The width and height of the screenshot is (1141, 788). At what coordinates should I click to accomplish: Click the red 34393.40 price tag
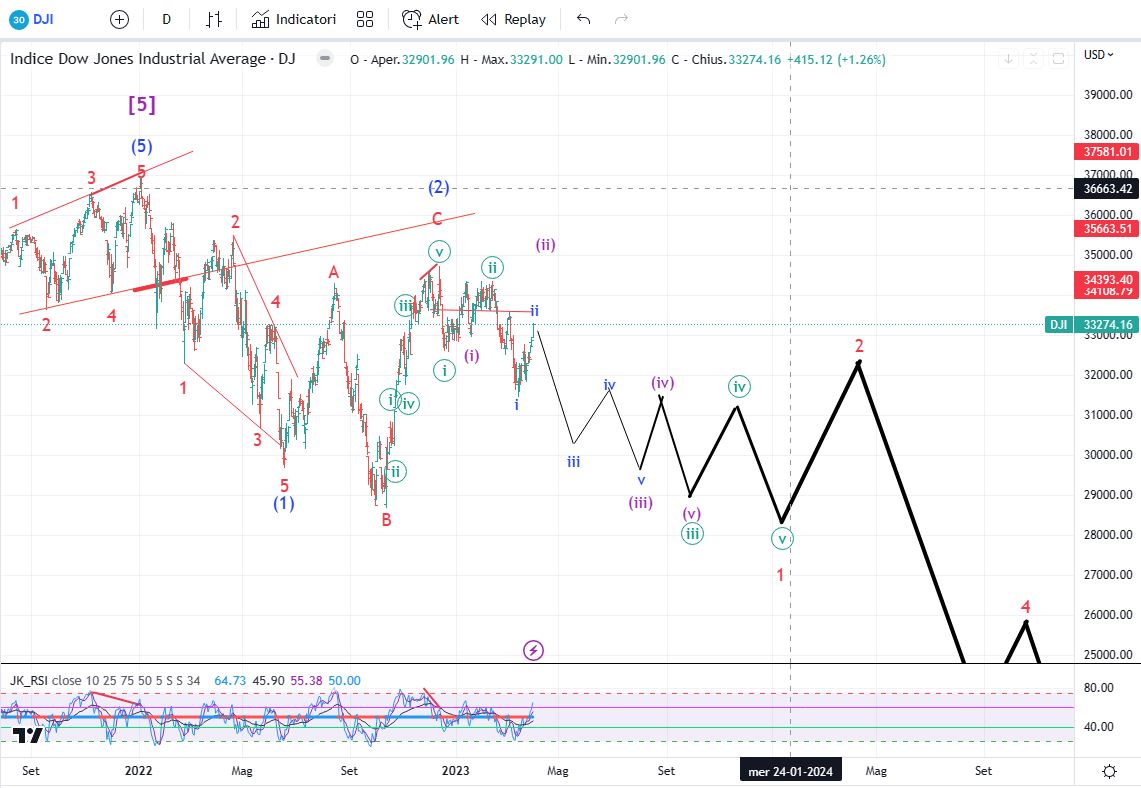[x=1107, y=279]
